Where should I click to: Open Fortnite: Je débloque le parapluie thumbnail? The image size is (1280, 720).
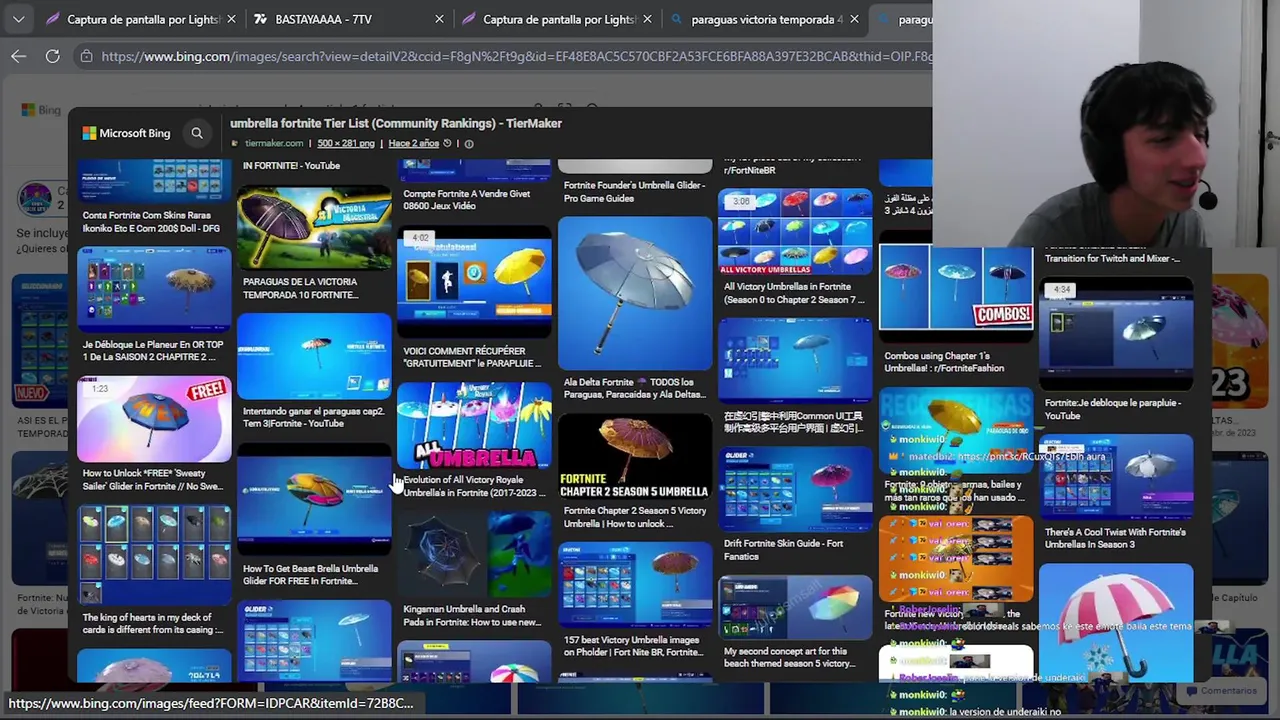pos(1116,335)
